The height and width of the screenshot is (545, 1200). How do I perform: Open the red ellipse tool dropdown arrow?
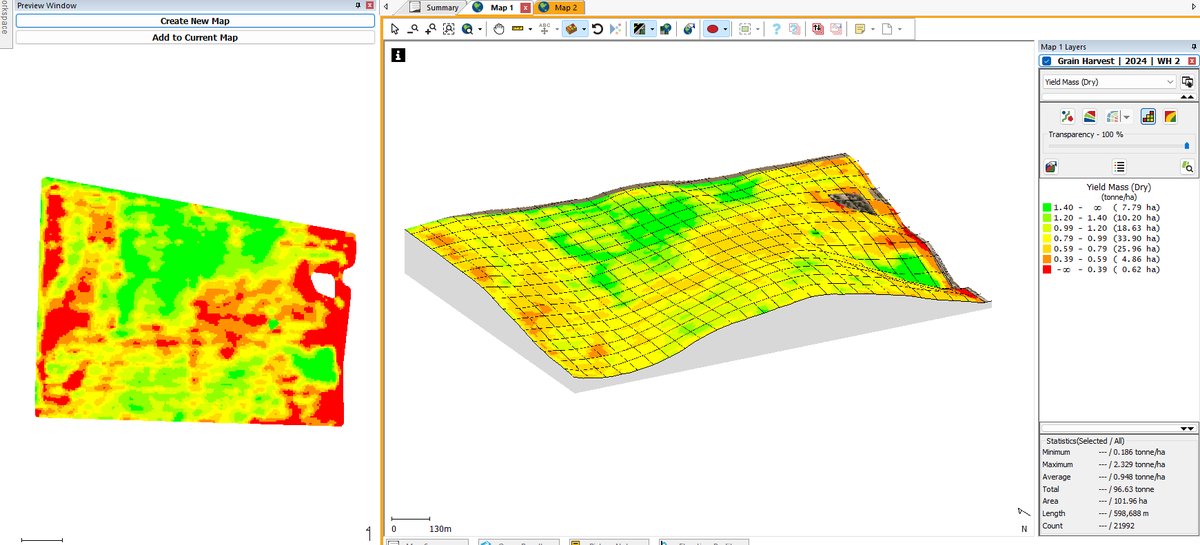[727, 29]
